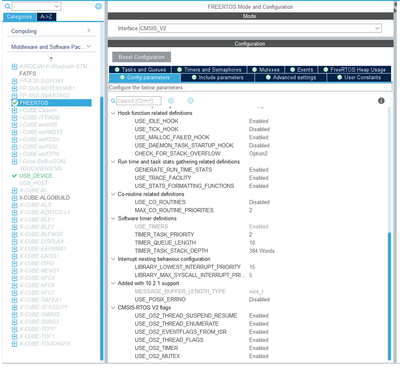The image size is (400, 368).
Task: Click the download icon beside X-CUBE-AI
Action: pyautogui.click(x=14, y=190)
